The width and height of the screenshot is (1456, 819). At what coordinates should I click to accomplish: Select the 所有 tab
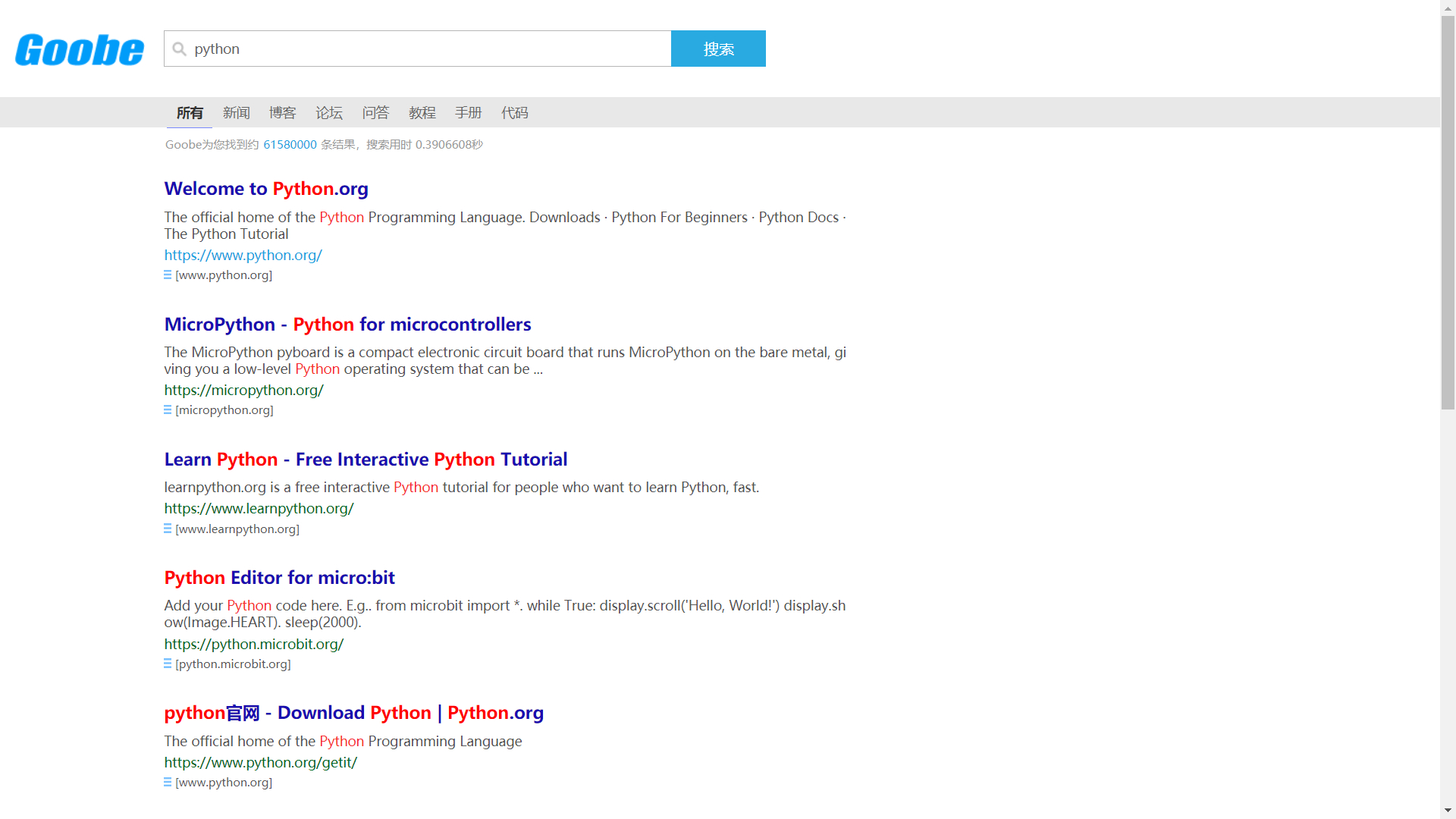(x=190, y=112)
